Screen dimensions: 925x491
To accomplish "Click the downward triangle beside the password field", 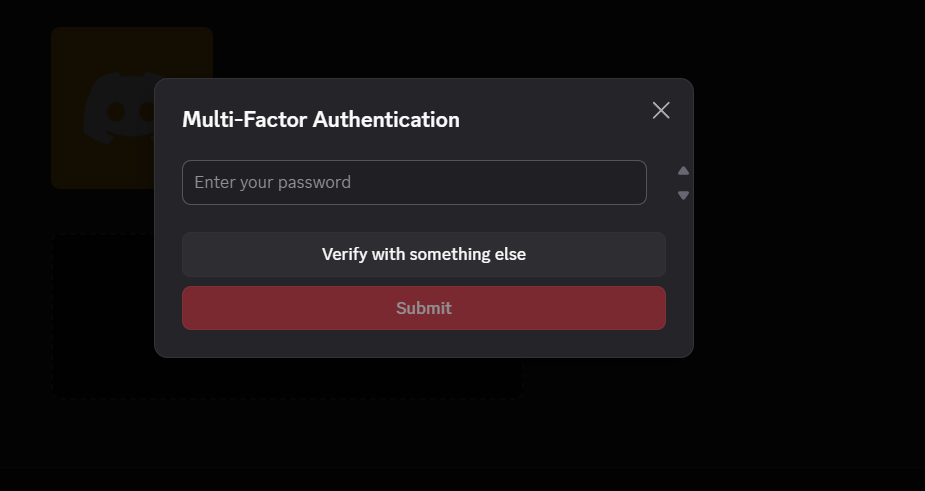I will click(684, 195).
